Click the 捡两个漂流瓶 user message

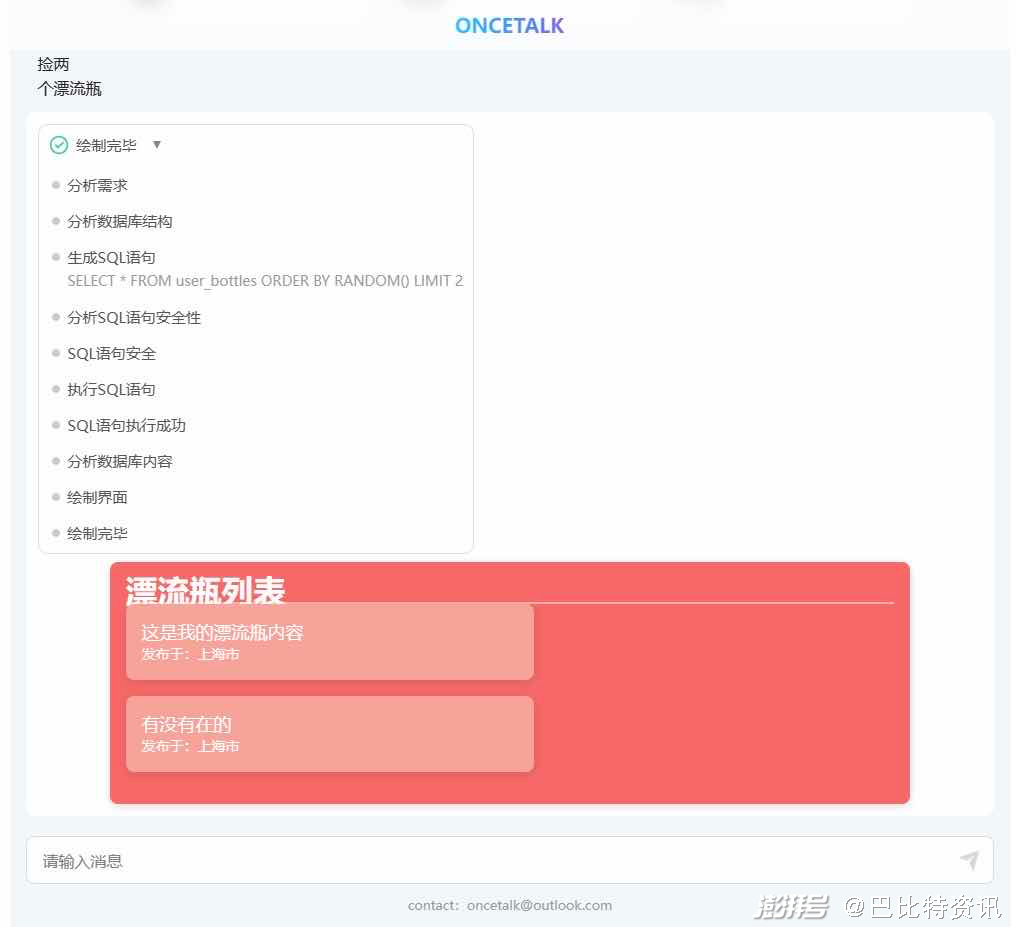point(69,76)
